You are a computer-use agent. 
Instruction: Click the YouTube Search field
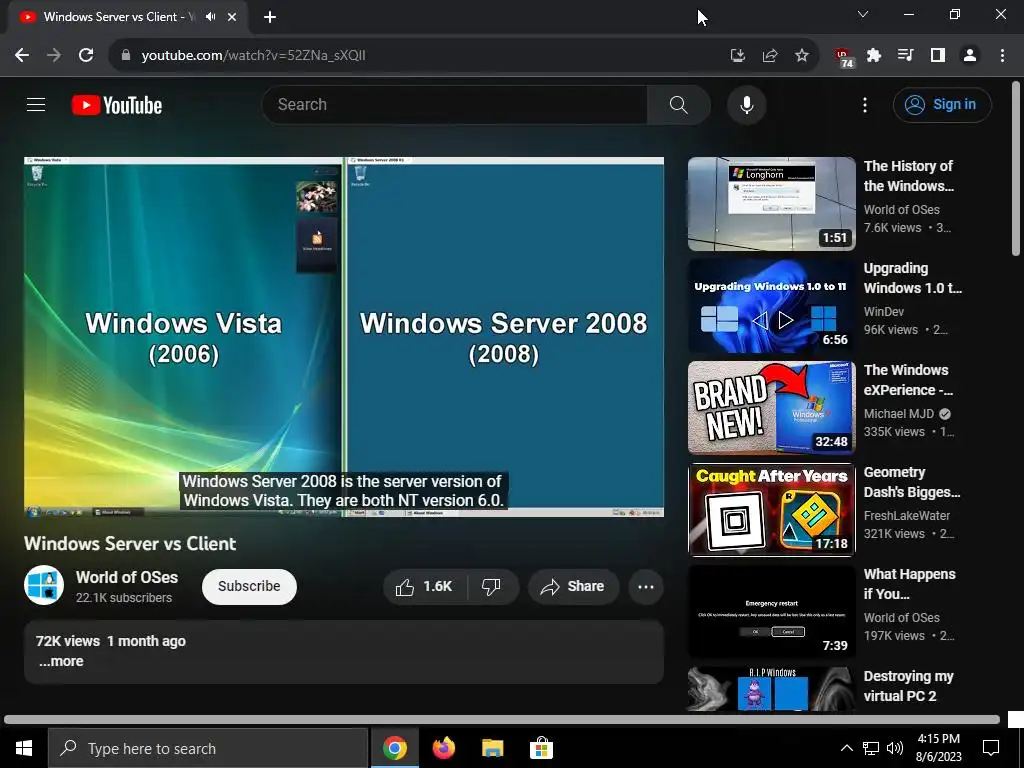pos(455,104)
